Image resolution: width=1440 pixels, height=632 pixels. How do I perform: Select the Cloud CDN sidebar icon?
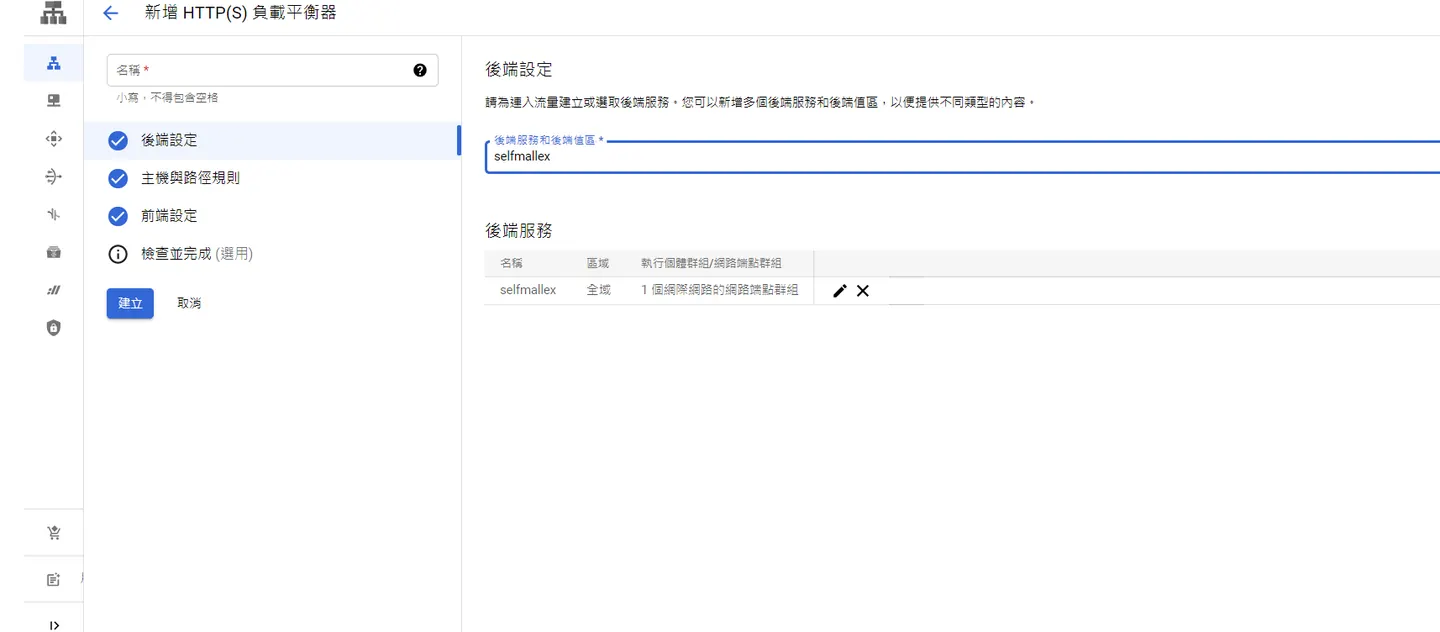(54, 139)
